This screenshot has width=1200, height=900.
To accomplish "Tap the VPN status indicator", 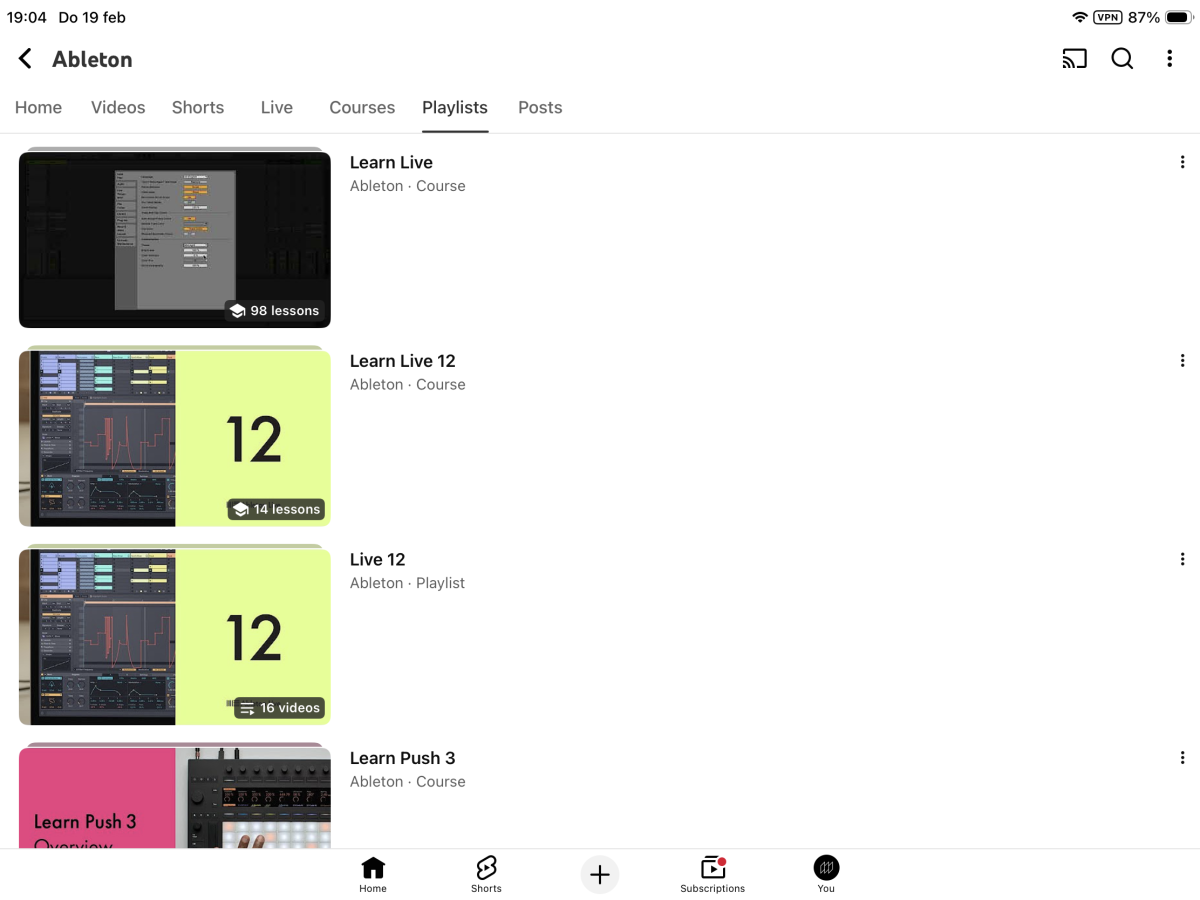I will coord(1107,17).
